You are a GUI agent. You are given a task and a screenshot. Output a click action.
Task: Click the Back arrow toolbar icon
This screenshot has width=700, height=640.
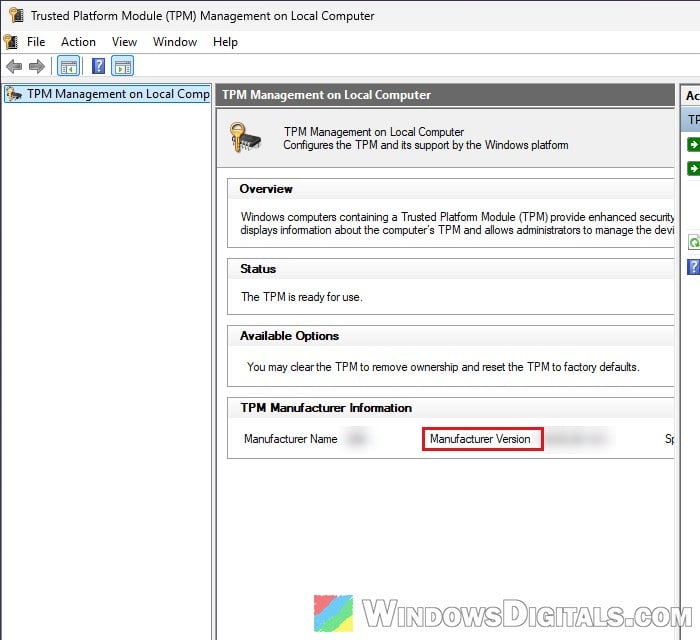[x=14, y=67]
